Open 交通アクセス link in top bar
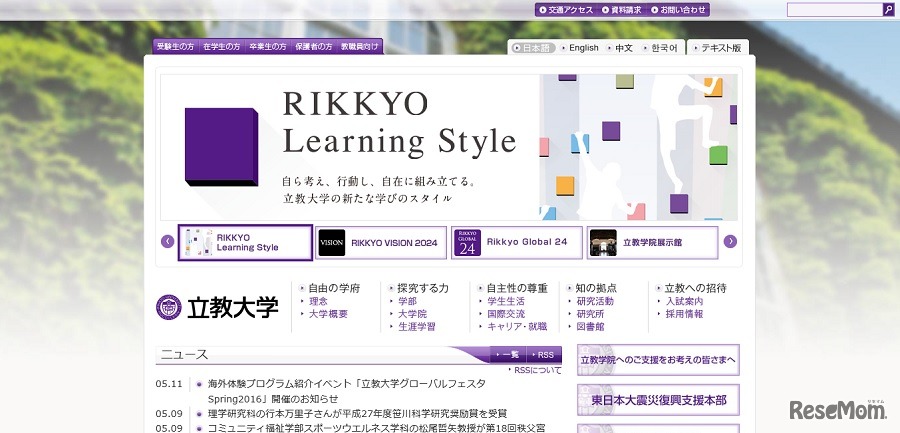Viewport: 900px width, 433px height. tap(566, 10)
